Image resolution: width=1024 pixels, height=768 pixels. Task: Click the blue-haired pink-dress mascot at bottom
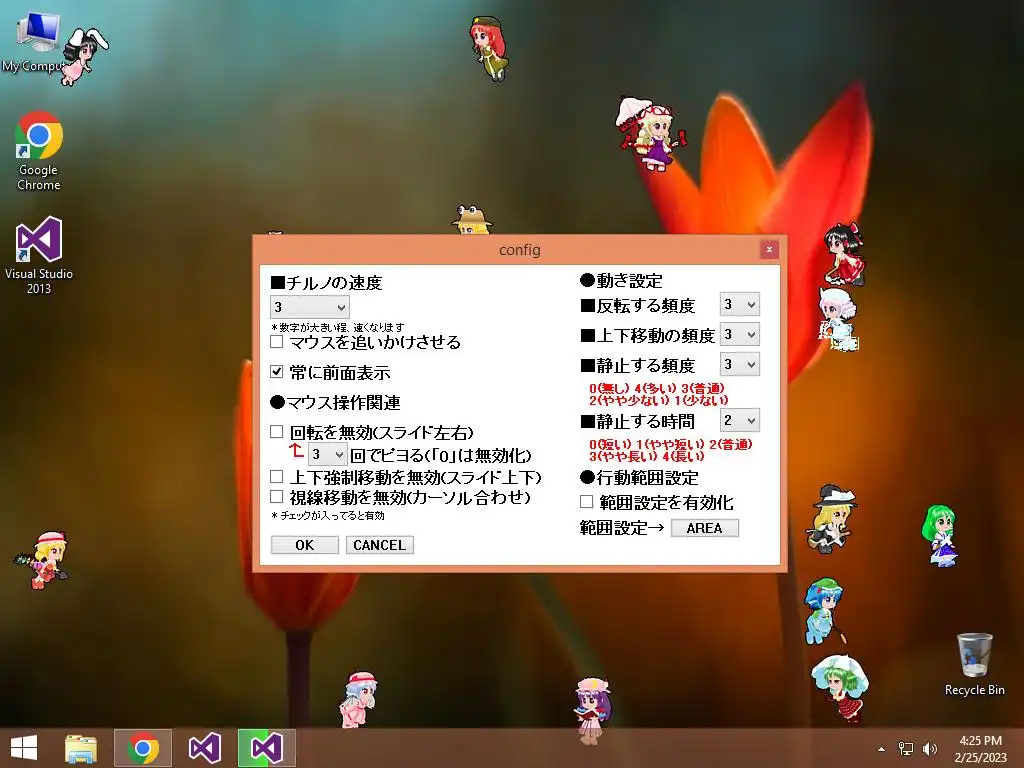359,700
